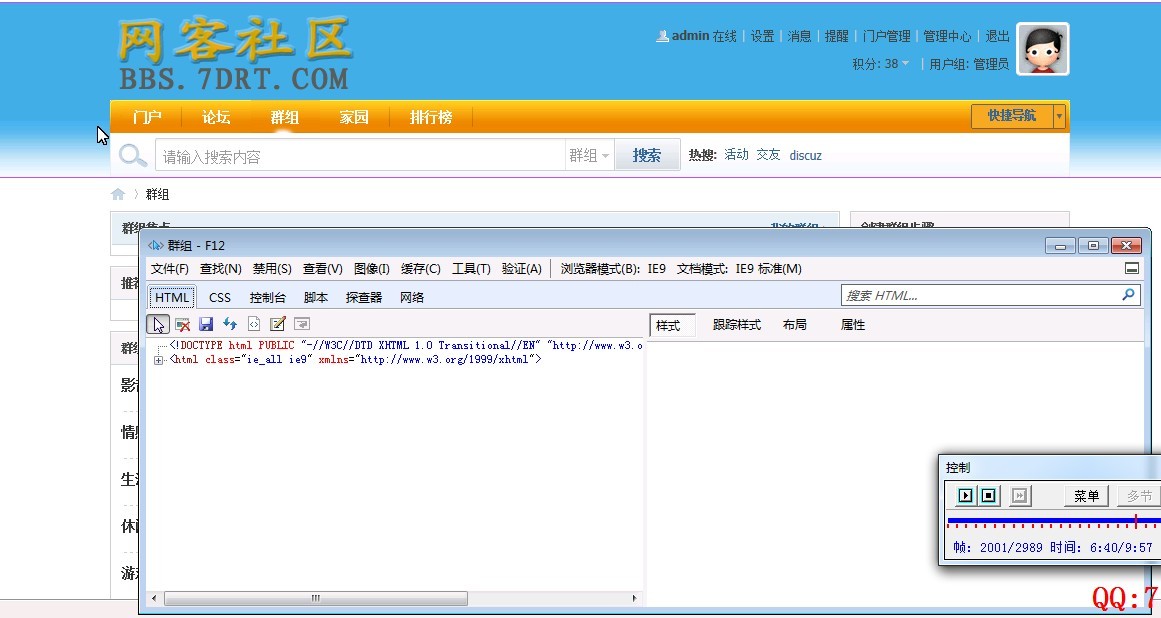
Task: Switch to the 脚本 tab
Action: [315, 298]
